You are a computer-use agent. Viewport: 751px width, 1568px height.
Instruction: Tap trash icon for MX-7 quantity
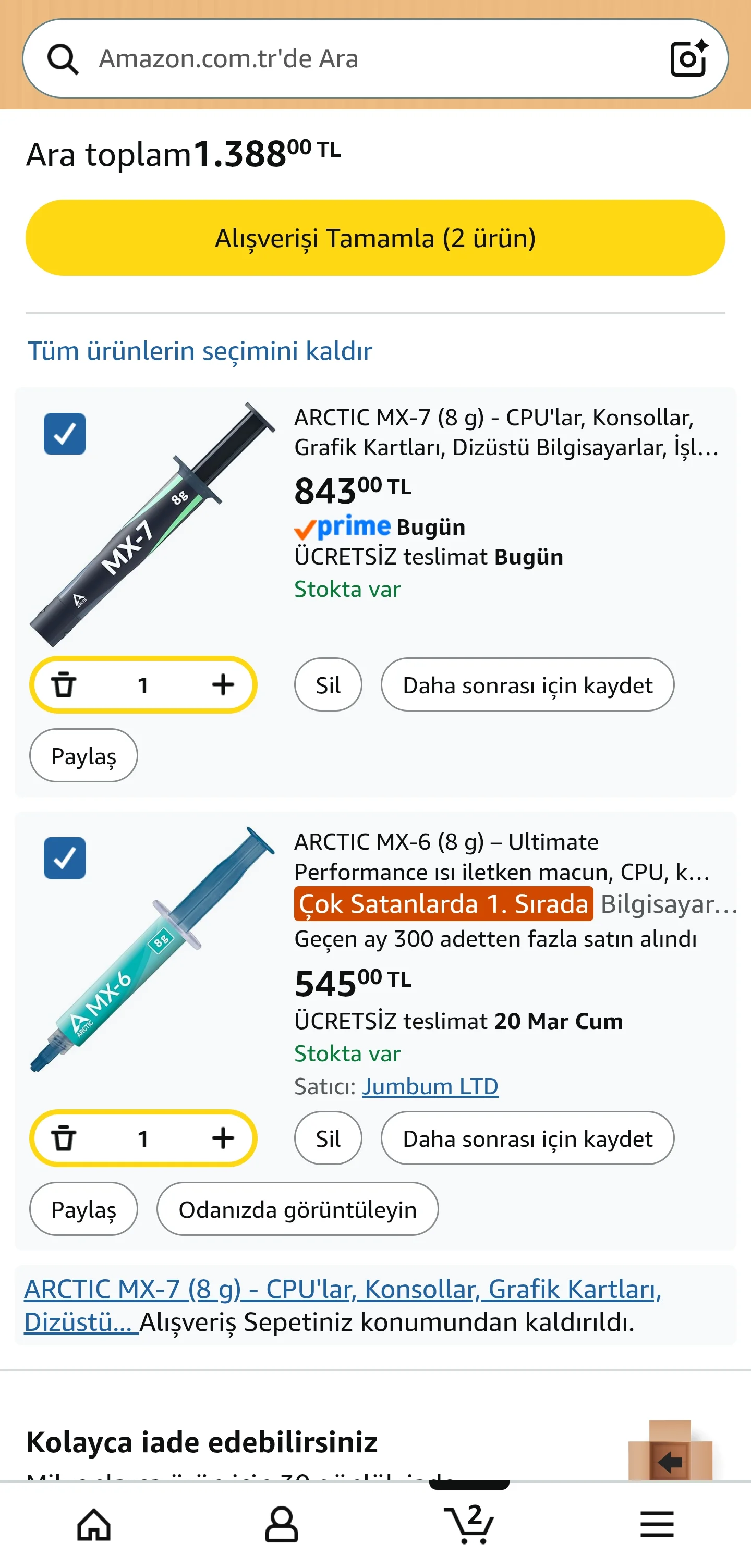click(x=63, y=685)
